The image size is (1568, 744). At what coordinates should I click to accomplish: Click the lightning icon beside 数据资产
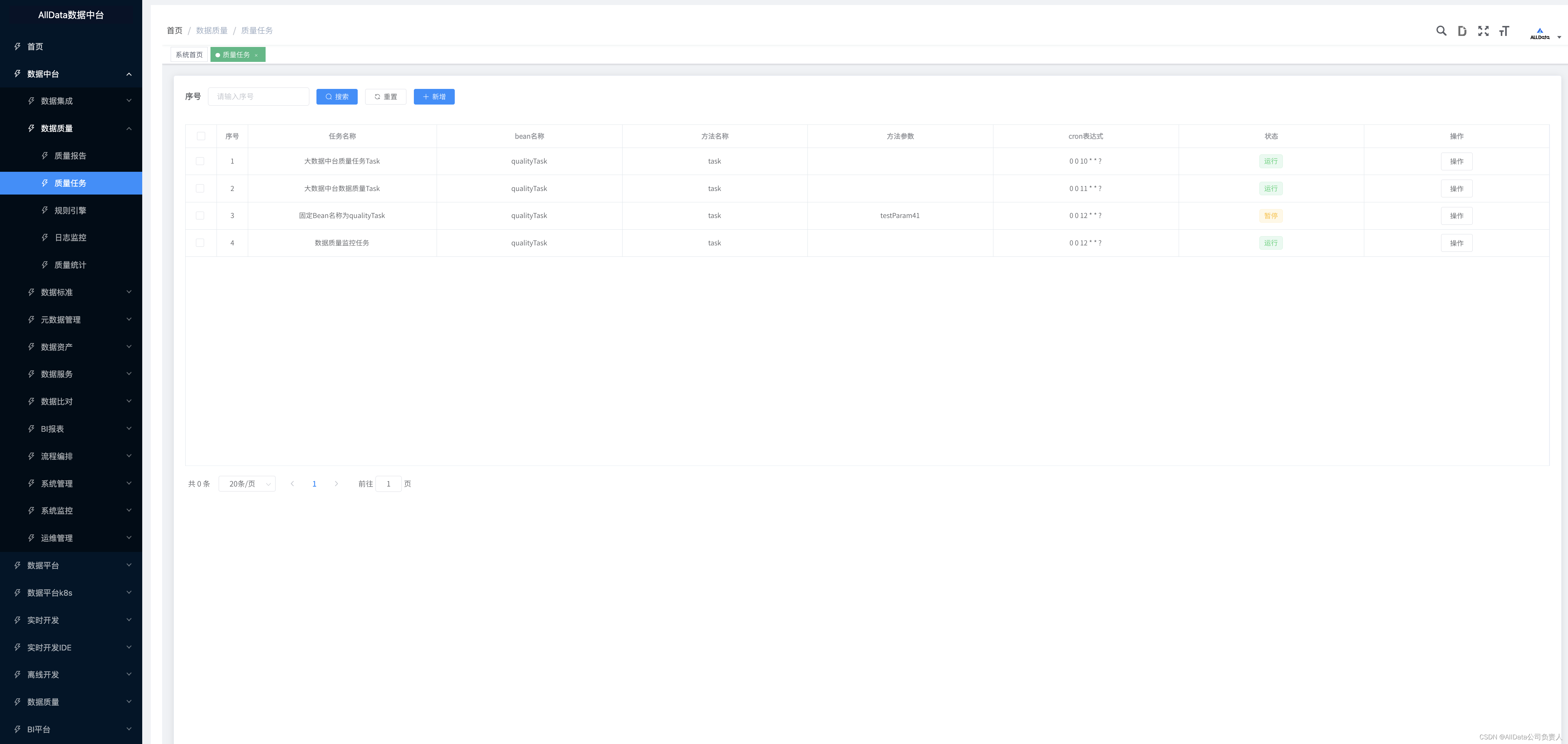pyautogui.click(x=31, y=347)
